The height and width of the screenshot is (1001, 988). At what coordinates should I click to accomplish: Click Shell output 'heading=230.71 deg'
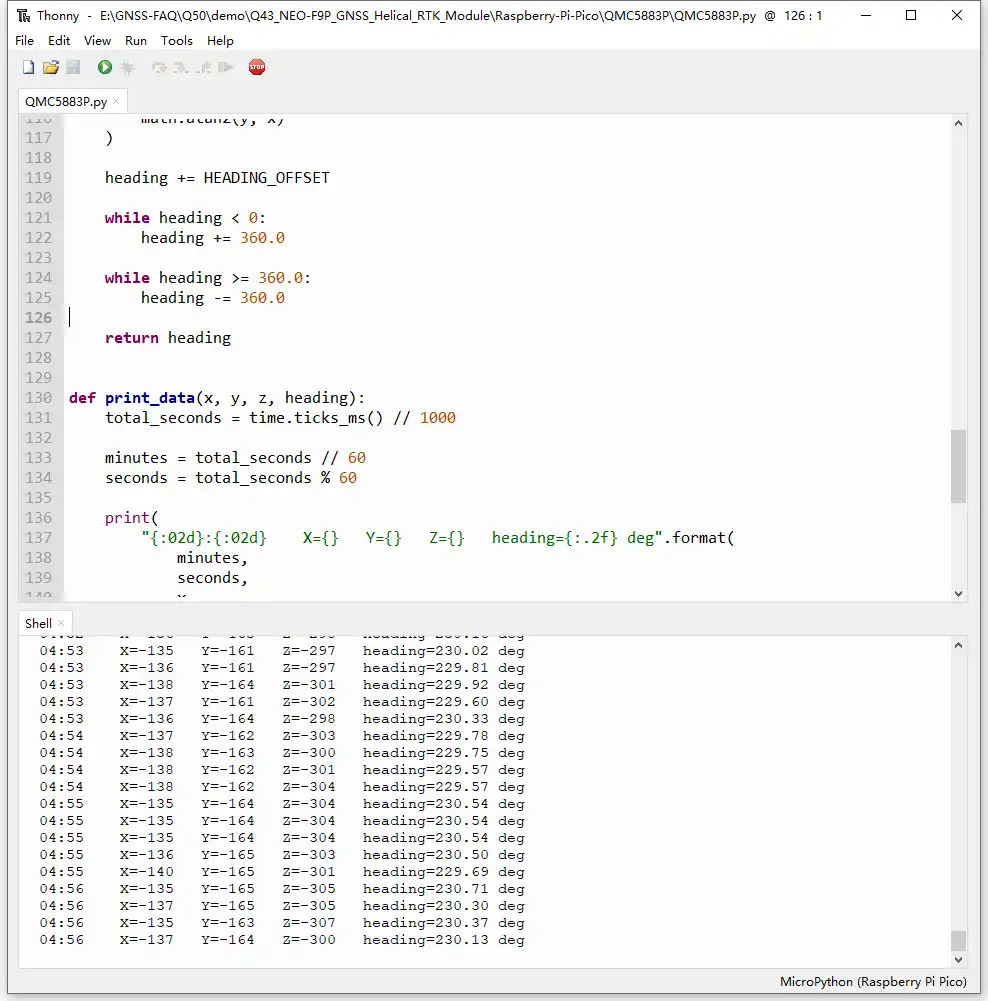[444, 889]
